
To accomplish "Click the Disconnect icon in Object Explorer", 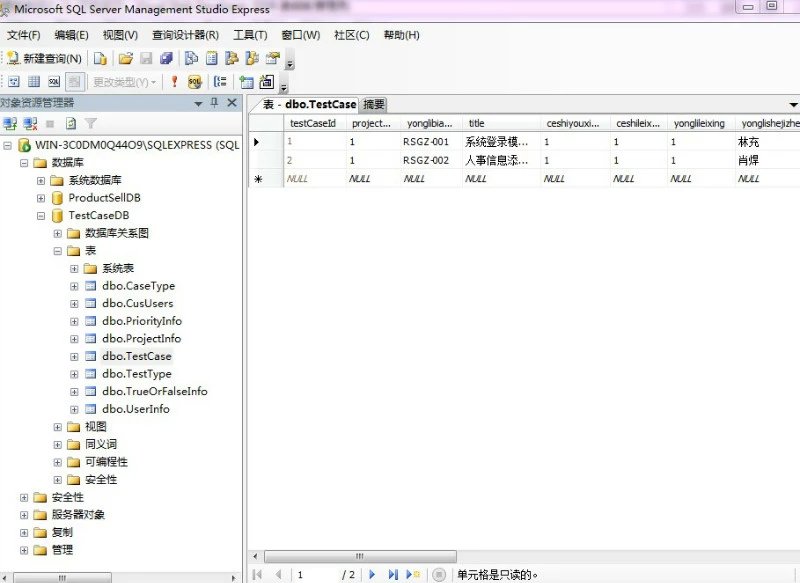I will [x=31, y=123].
